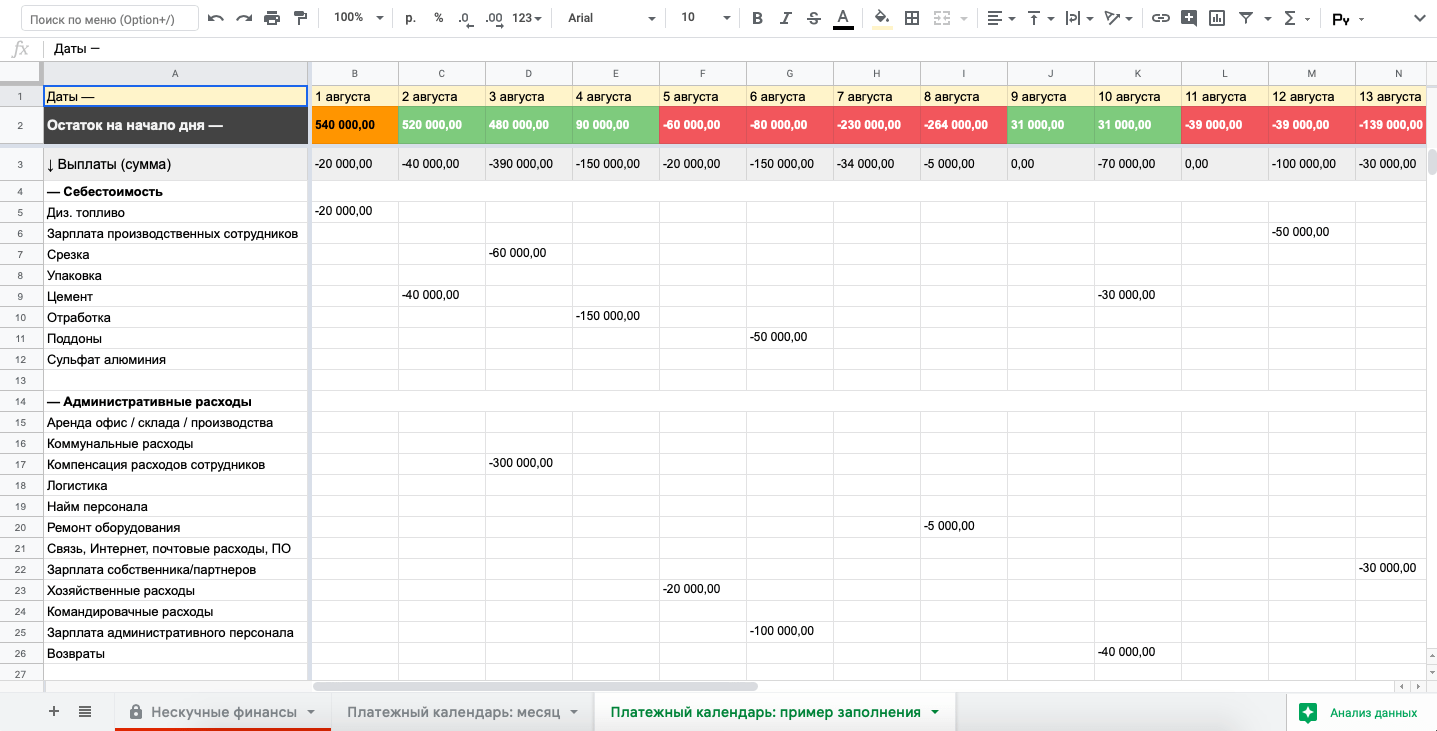The width and height of the screenshot is (1437, 731).
Task: Toggle strikethrough formatting
Action: [813, 18]
